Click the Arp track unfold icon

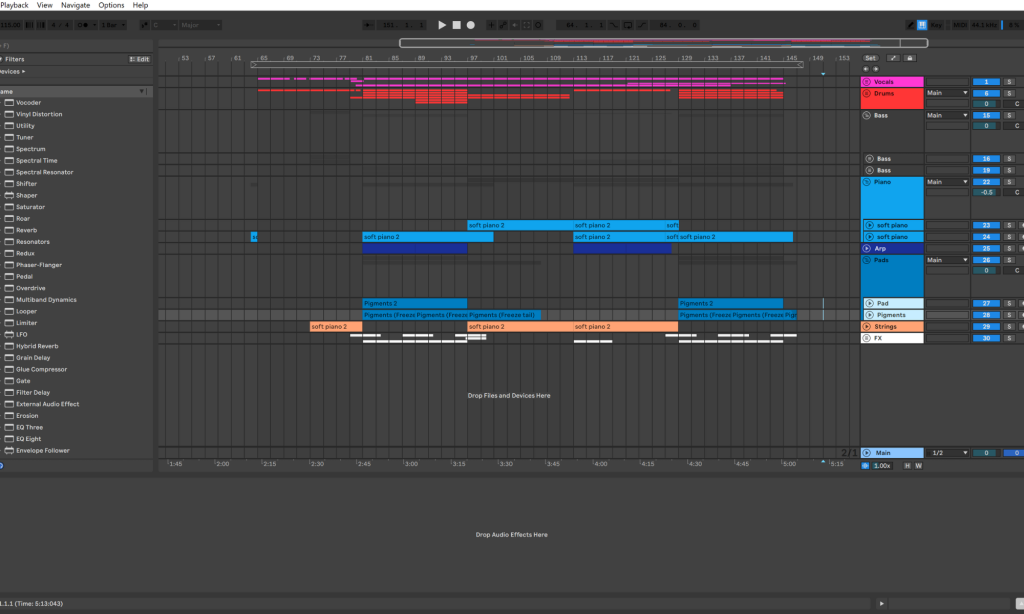point(867,248)
